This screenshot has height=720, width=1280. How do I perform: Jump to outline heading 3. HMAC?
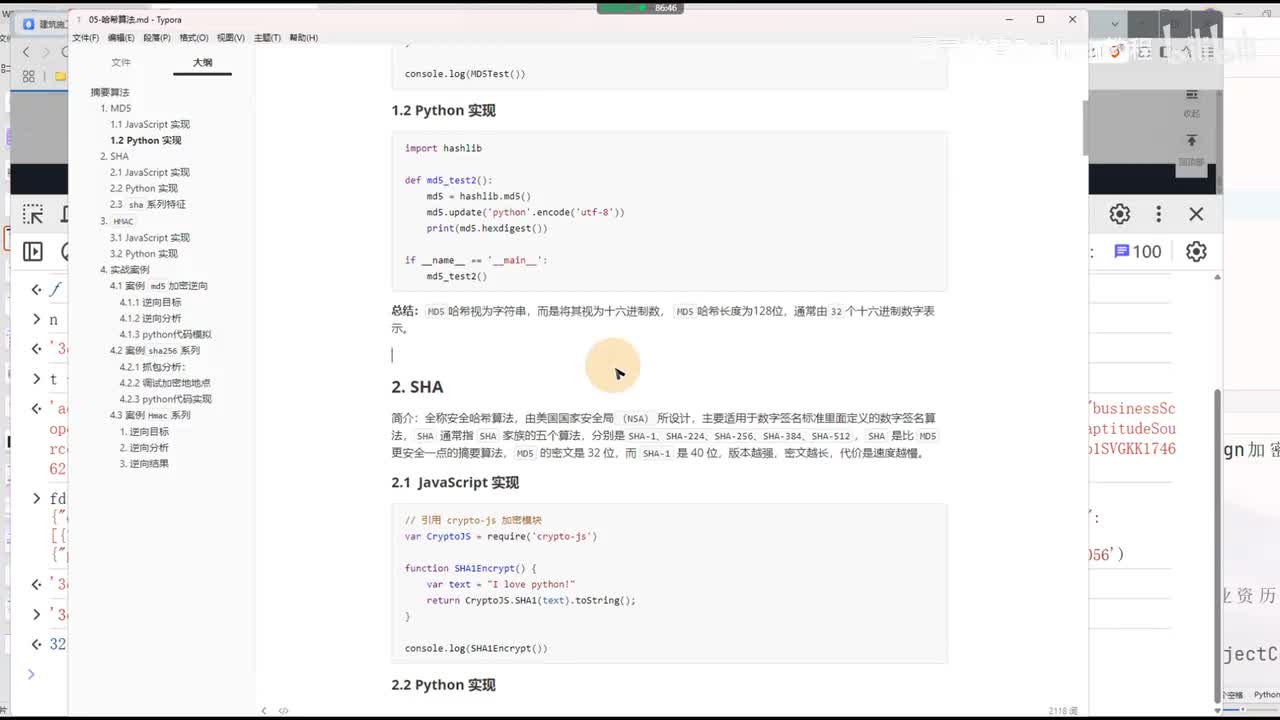click(x=117, y=221)
